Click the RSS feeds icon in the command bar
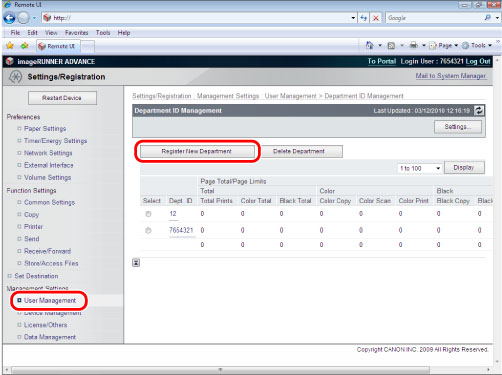 click(x=391, y=46)
